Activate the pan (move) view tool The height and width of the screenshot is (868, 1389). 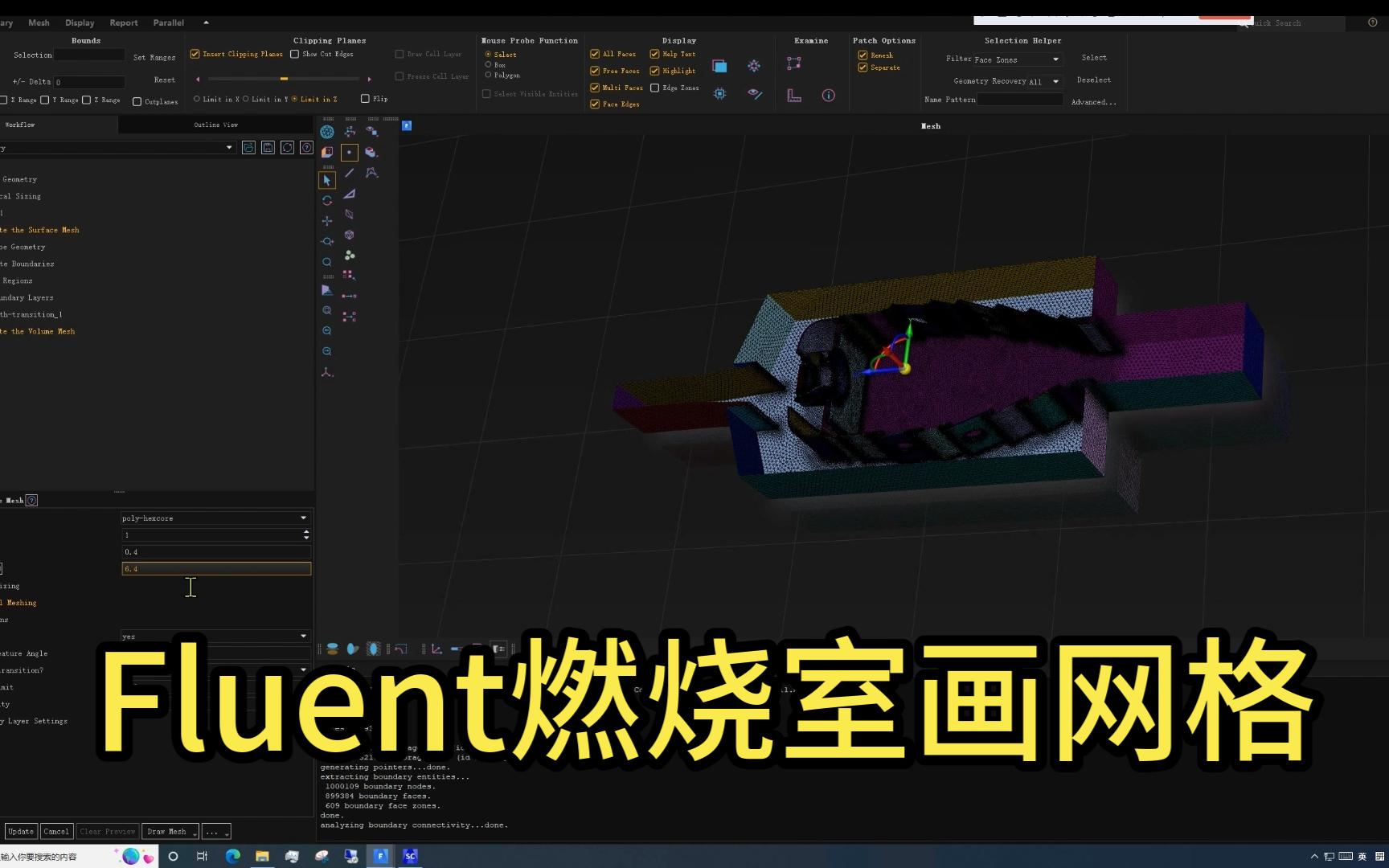coord(327,221)
